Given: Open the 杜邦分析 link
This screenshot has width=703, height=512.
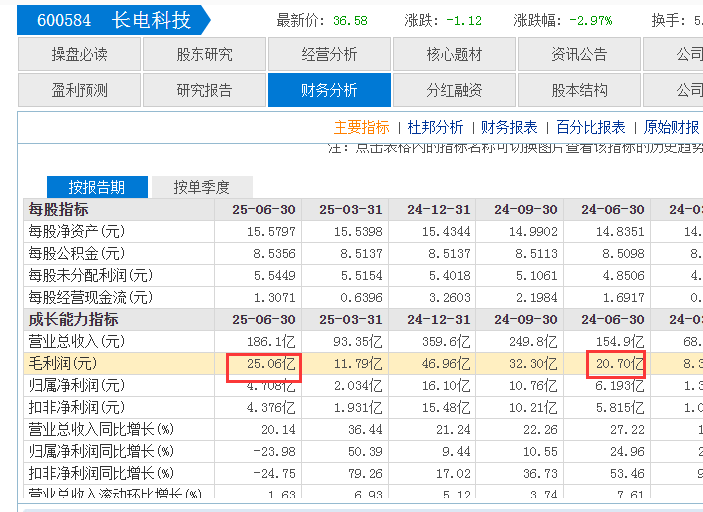Looking at the screenshot, I should 435,127.
